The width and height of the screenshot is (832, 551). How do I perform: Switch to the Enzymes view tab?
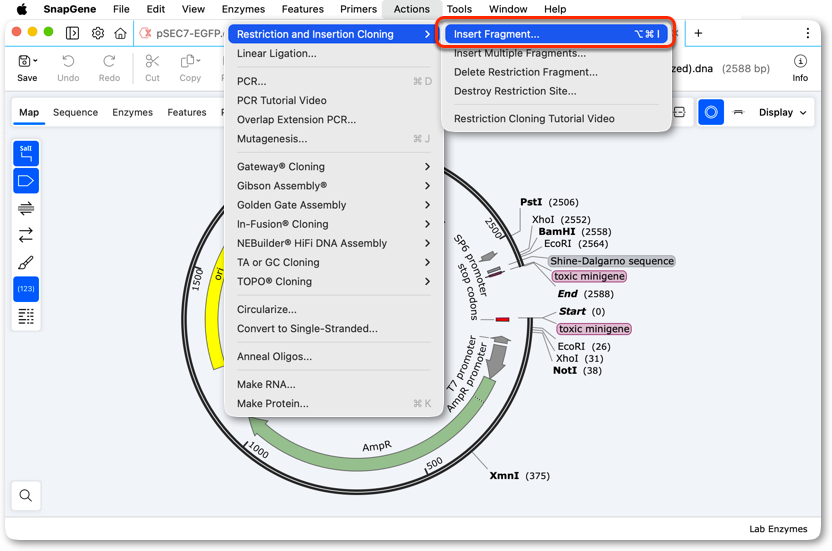pos(132,112)
